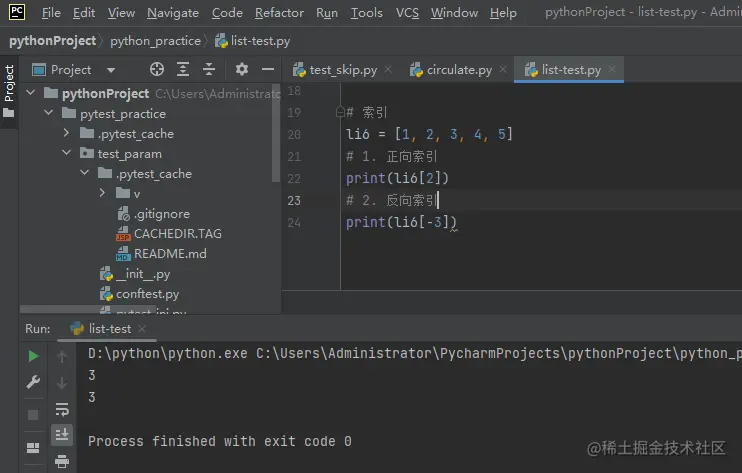Select CACHEDIR.TAG file in tree
This screenshot has height=473, width=742.
pyautogui.click(x=169, y=234)
